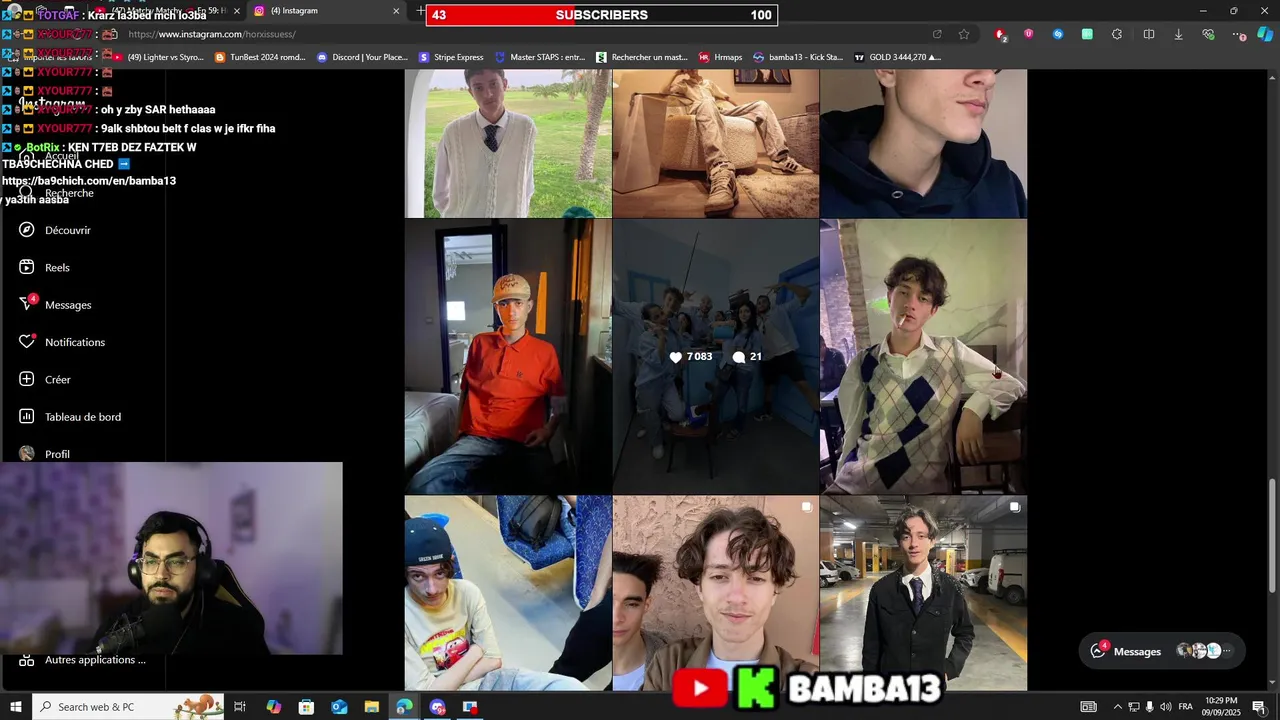Open the volume speaker icon in tray

[x=1165, y=707]
